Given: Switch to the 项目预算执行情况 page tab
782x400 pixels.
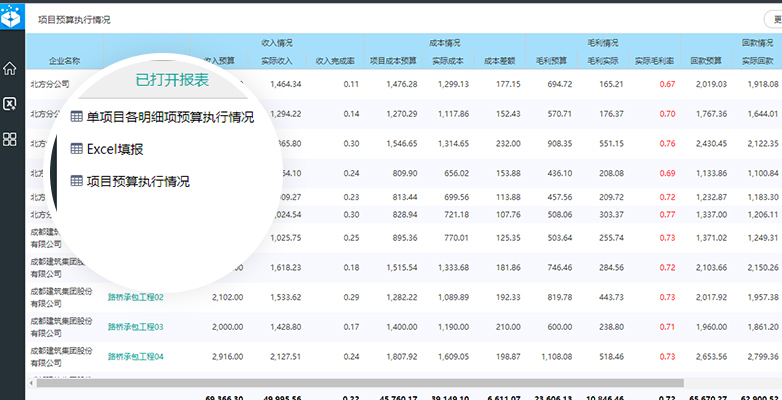Looking at the screenshot, I should click(74, 20).
